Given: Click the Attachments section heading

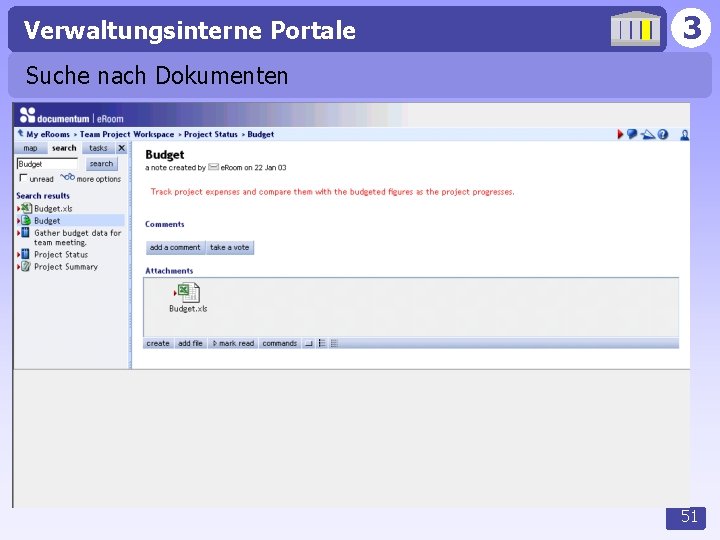Looking at the screenshot, I should pyautogui.click(x=169, y=270).
